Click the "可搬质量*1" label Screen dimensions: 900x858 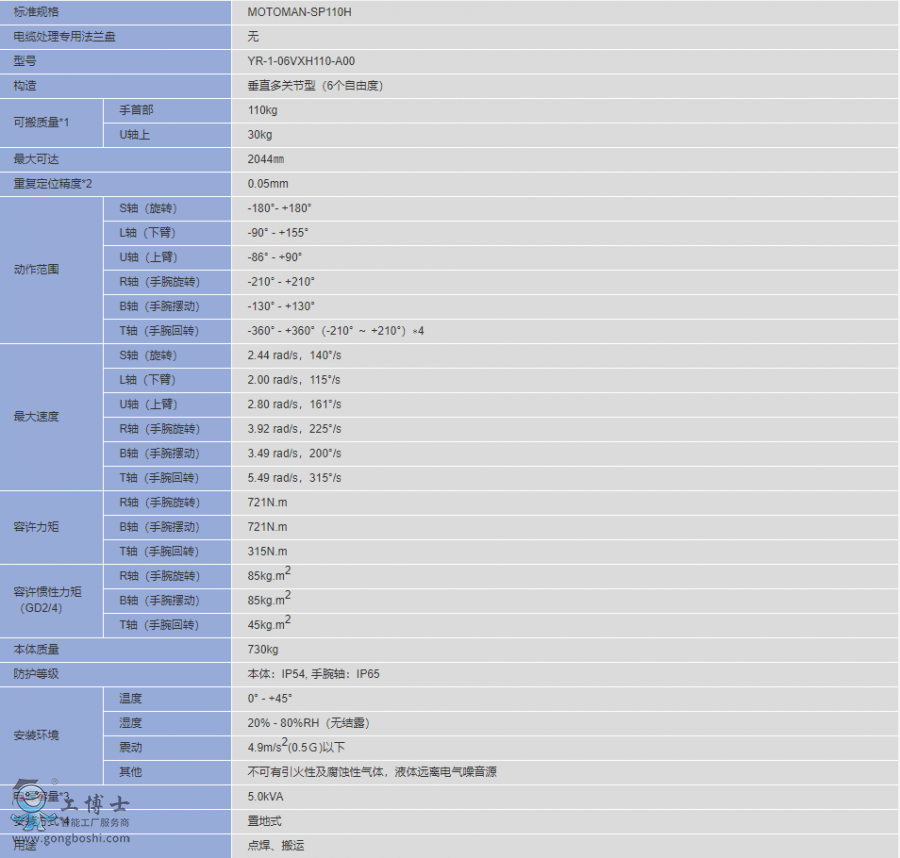coord(41,122)
